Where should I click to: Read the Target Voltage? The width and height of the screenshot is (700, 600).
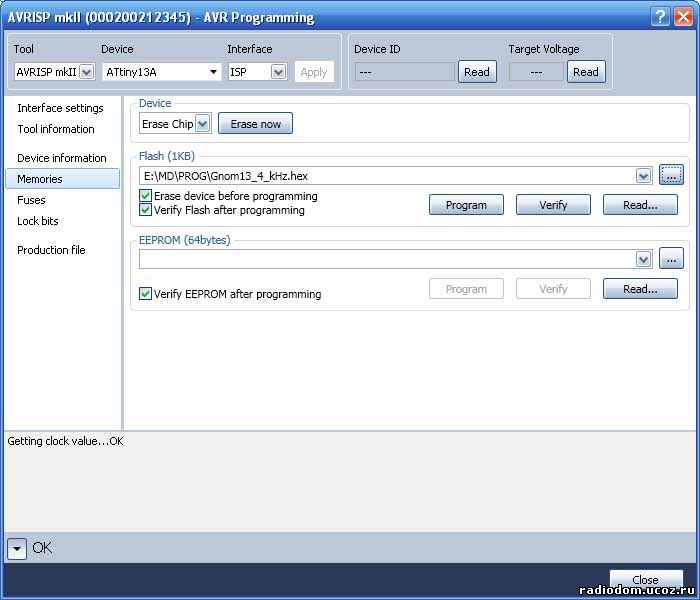[586, 72]
